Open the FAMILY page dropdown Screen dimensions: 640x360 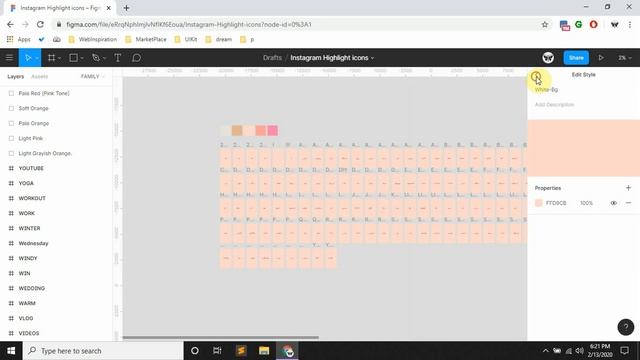tap(93, 76)
